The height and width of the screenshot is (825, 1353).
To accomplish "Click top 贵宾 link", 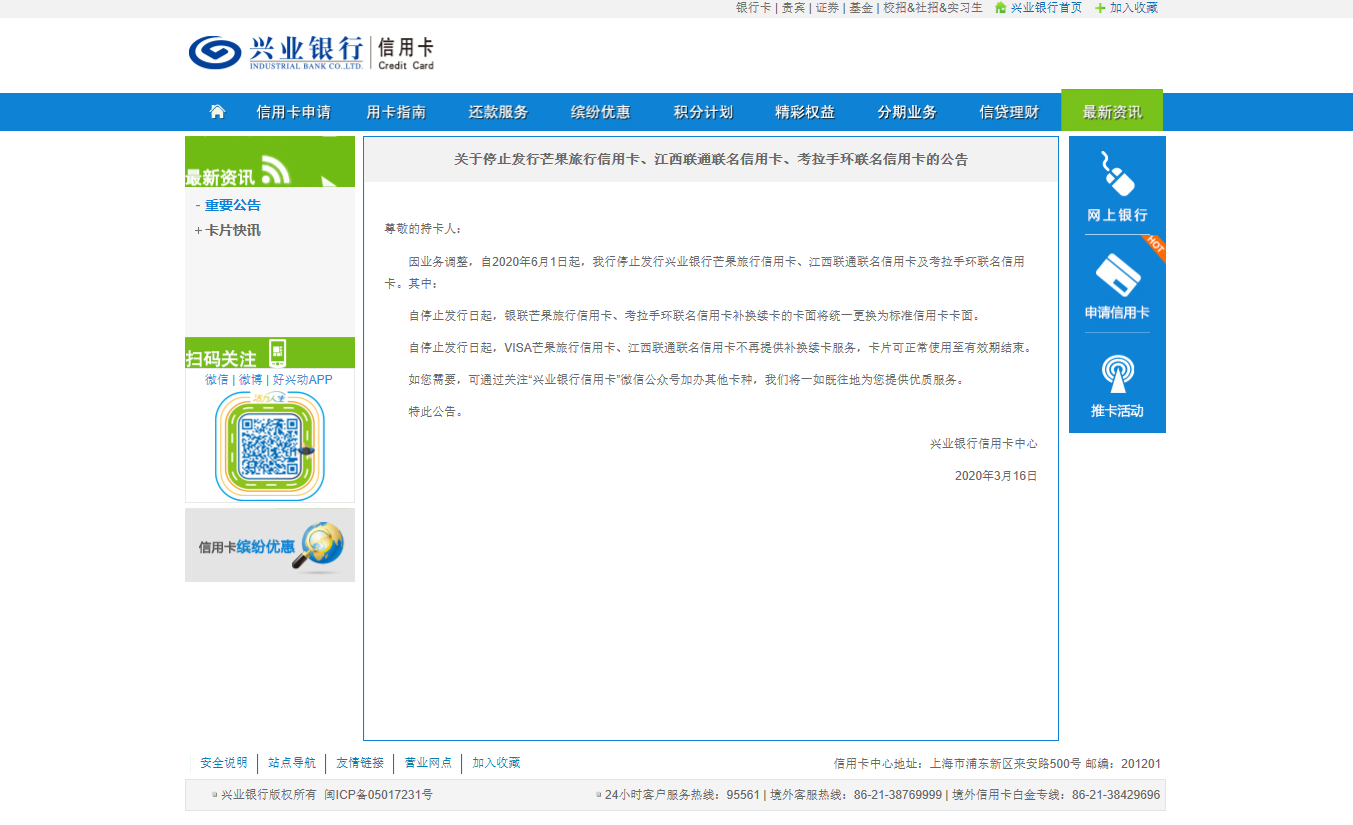I will [x=793, y=7].
